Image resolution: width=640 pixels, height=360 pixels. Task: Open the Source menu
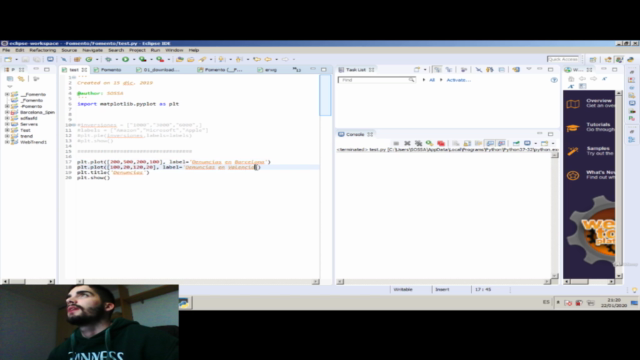[69, 50]
